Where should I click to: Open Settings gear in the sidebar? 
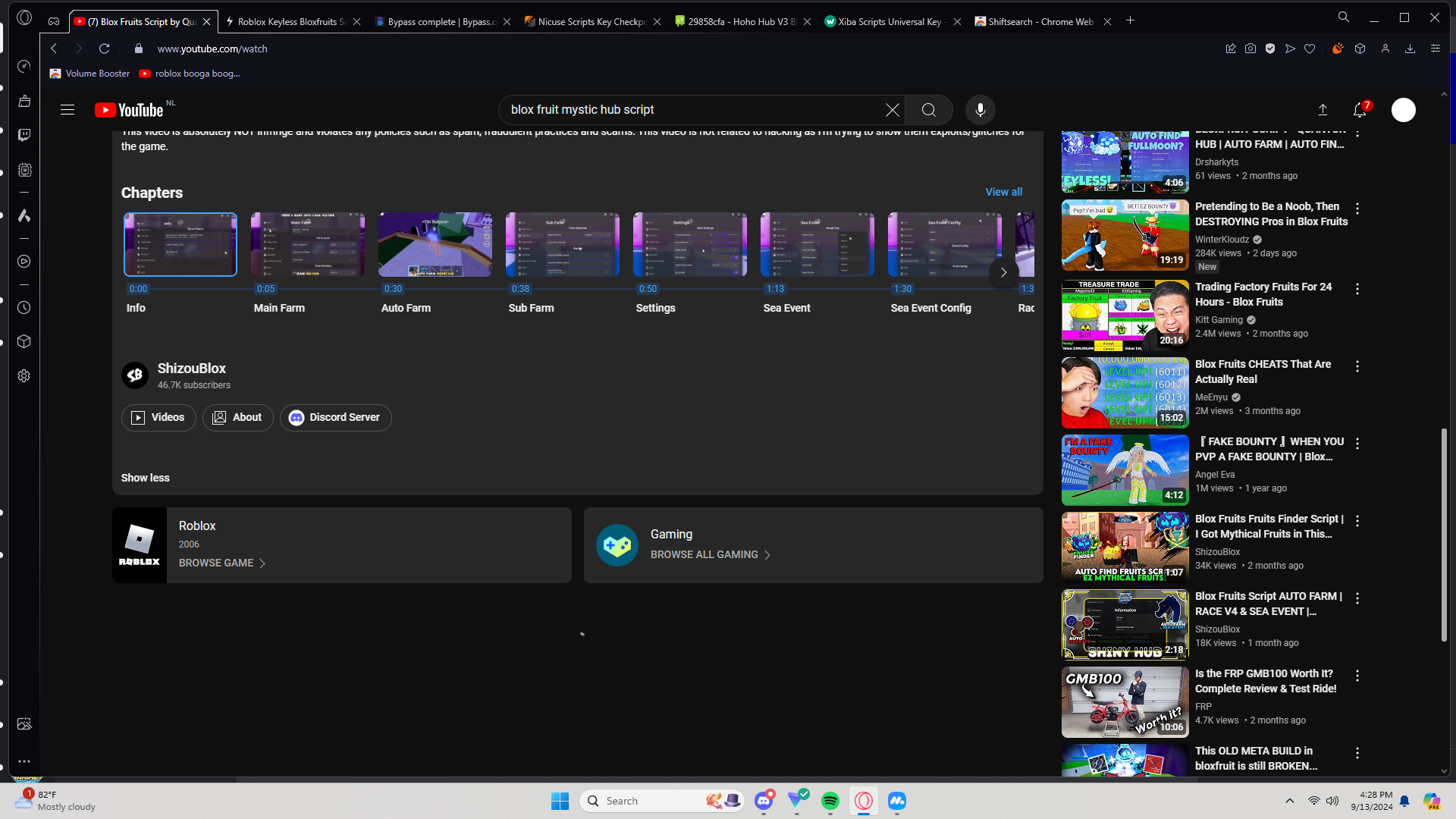tap(24, 376)
